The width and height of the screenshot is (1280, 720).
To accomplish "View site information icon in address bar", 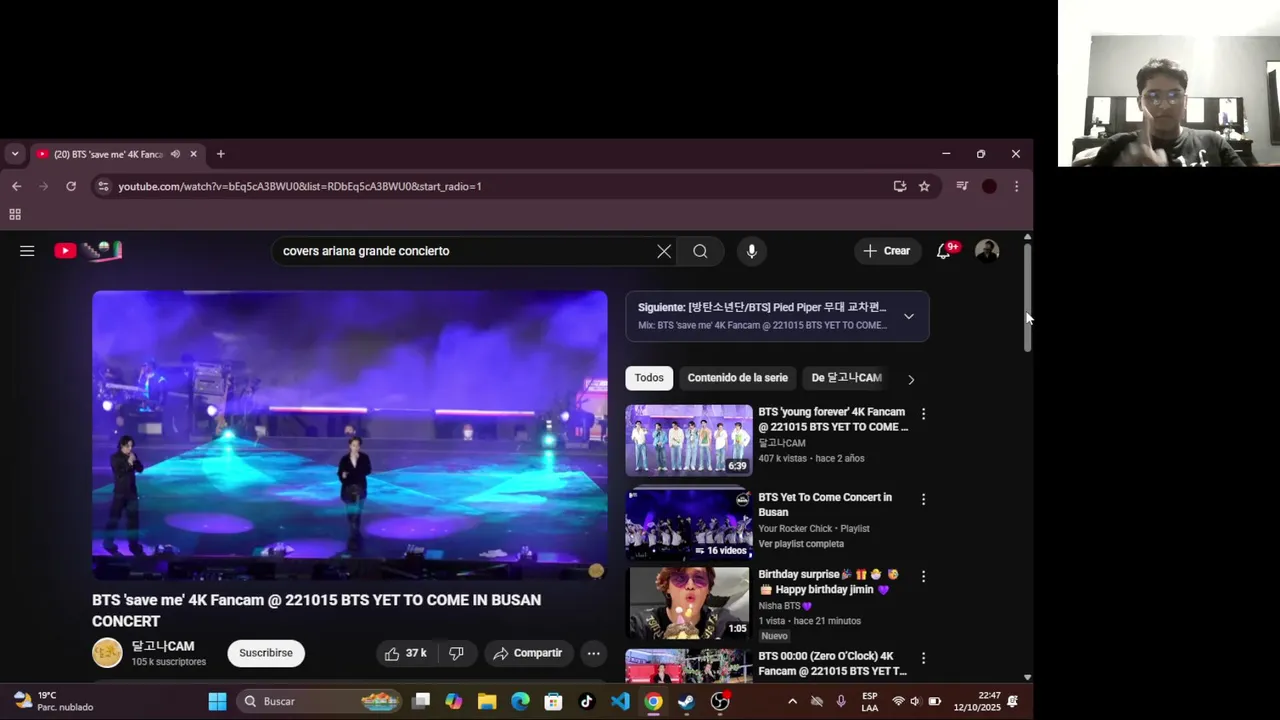I will (x=103, y=186).
